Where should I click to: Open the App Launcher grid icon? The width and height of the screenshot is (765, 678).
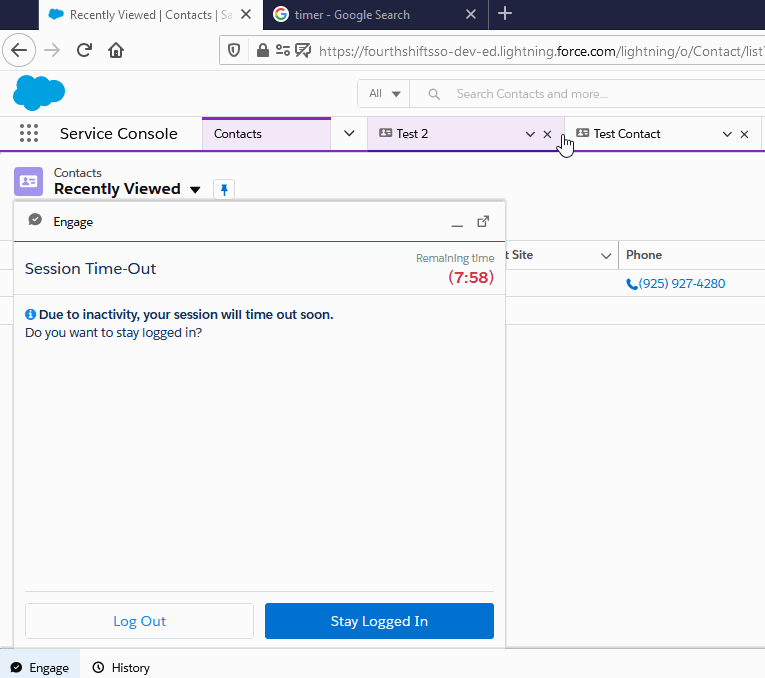[29, 134]
